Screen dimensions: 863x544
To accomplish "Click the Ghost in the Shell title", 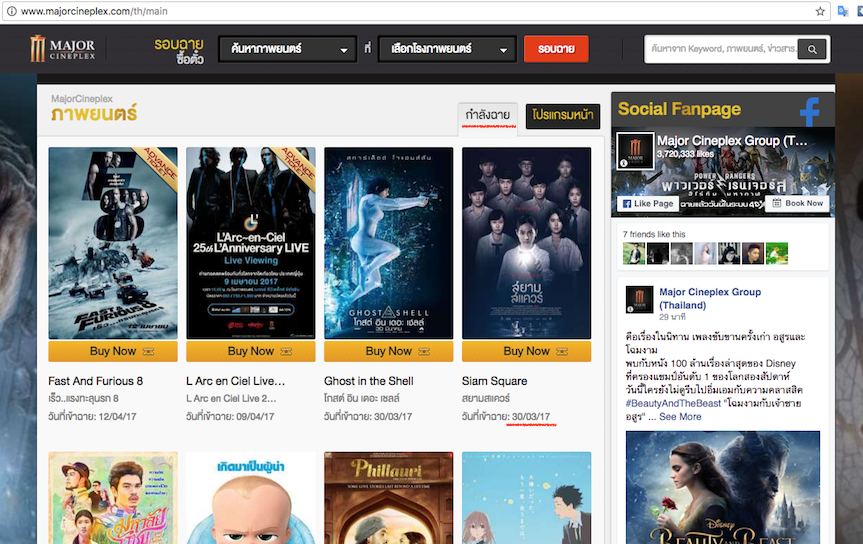I will [x=369, y=381].
